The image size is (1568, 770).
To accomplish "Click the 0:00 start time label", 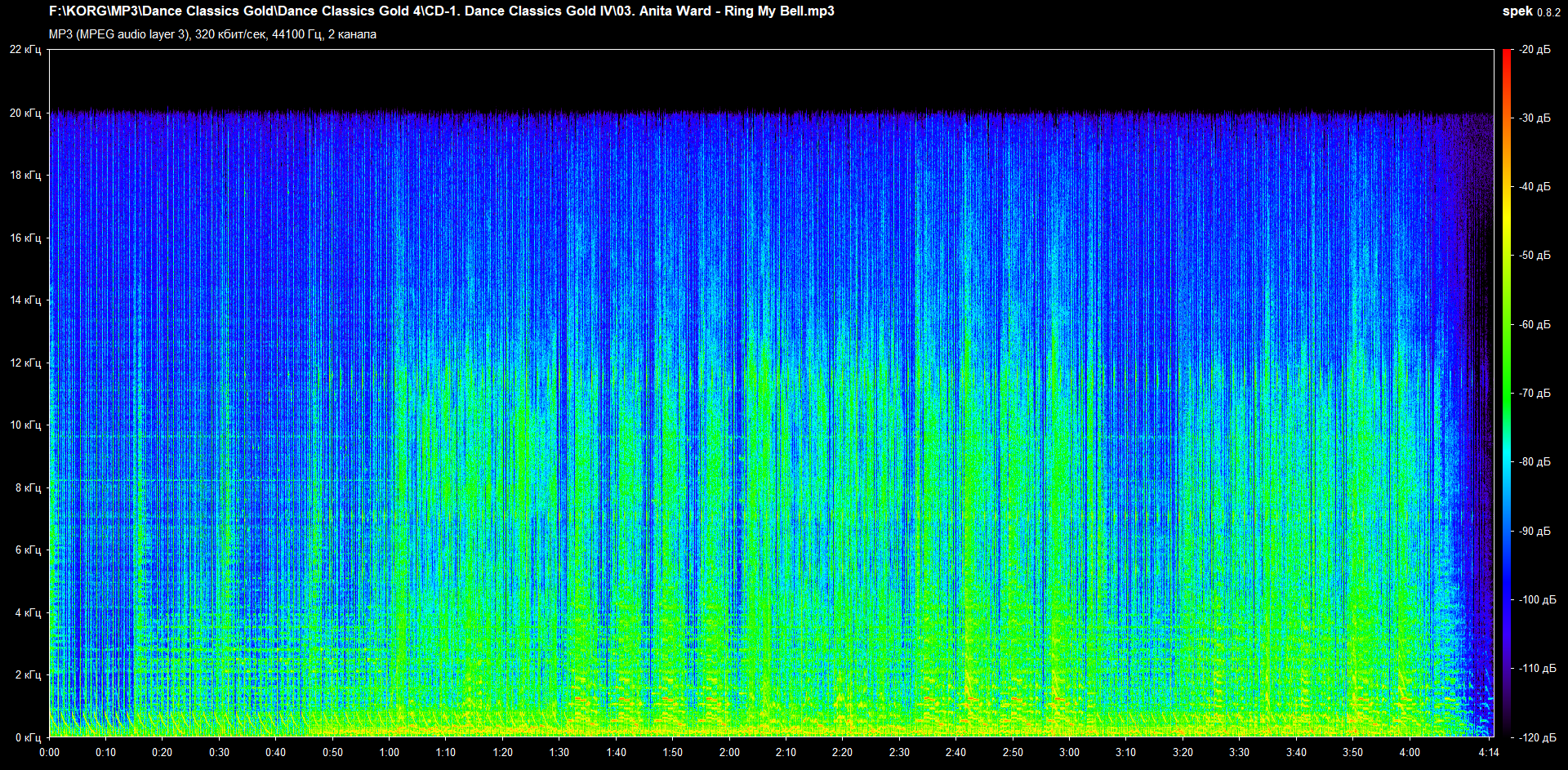I will [50, 752].
